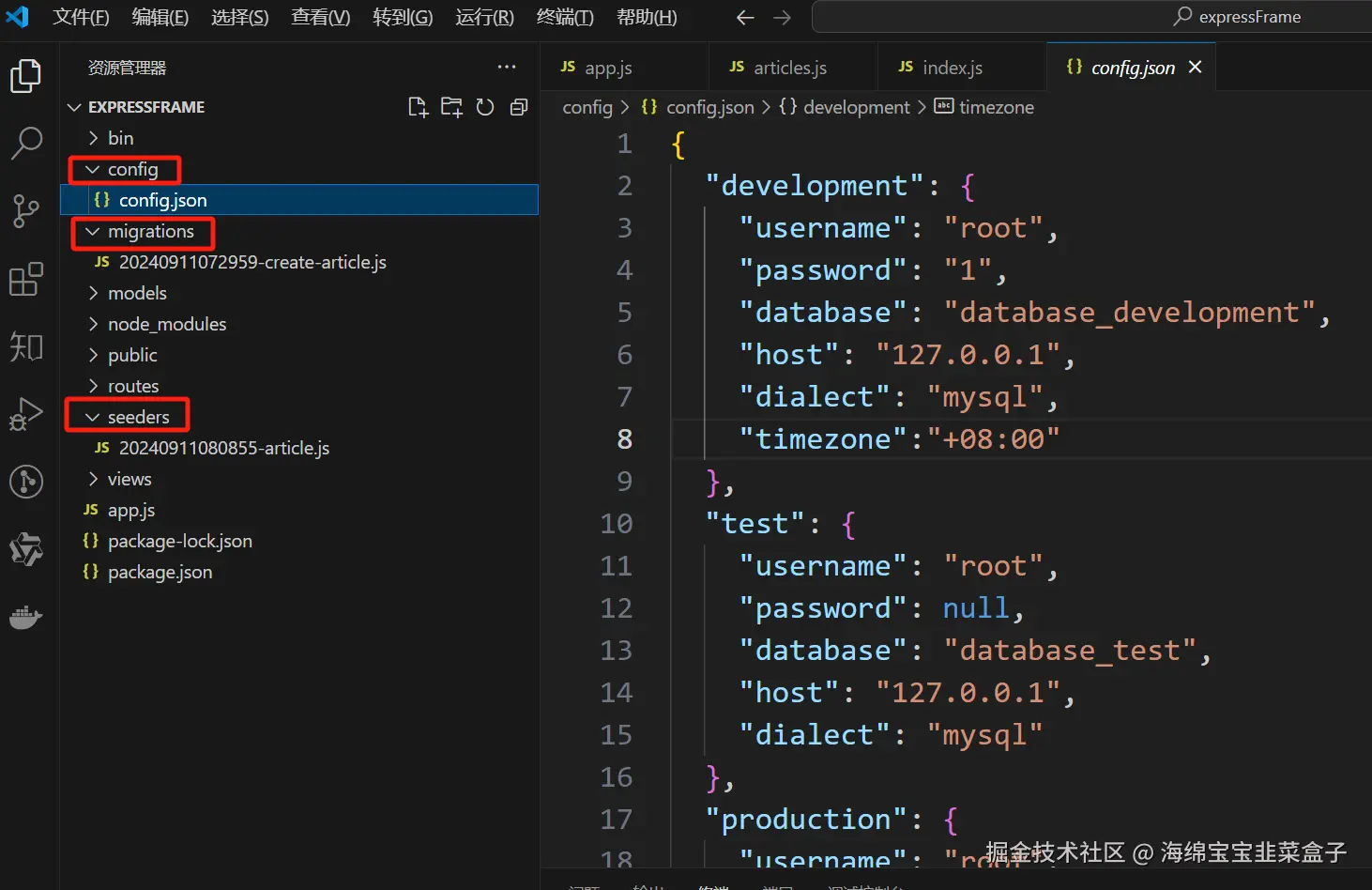The height and width of the screenshot is (890, 1372).
Task: Open Source Control view icon
Action: point(26,211)
